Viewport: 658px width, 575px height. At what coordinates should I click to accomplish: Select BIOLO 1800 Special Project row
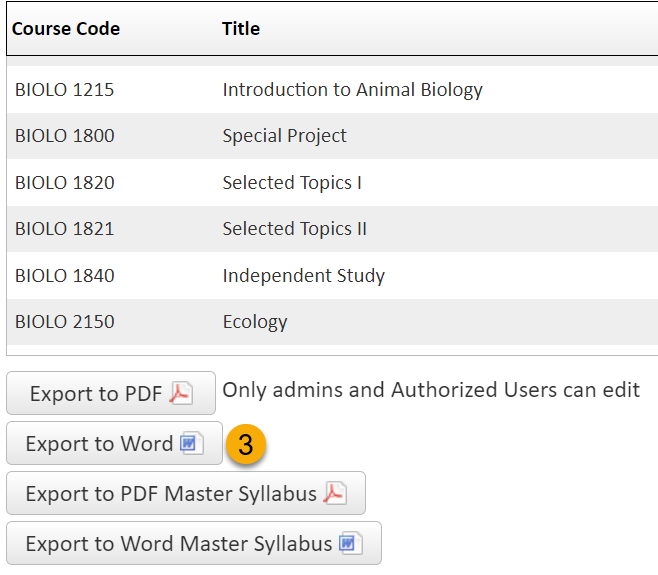click(332, 136)
